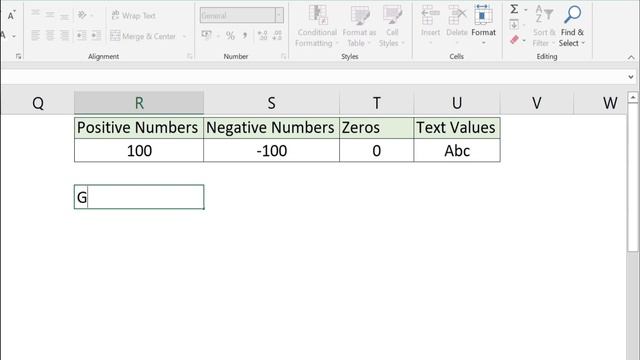Click the Accounting Number Format icon
The height and width of the screenshot is (360, 640).
pos(207,36)
